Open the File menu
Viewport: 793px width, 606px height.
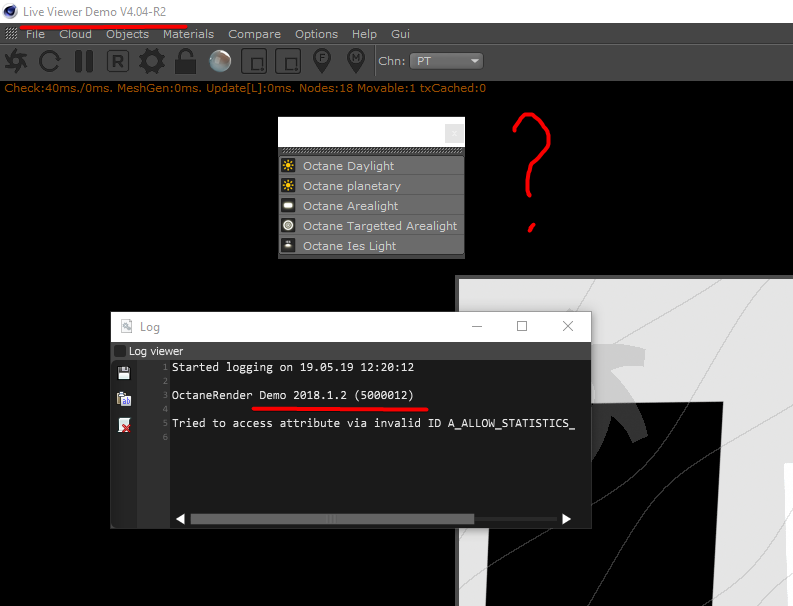35,34
